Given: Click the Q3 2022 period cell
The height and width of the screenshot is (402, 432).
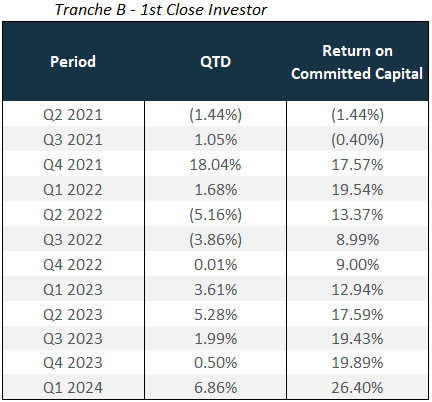Looking at the screenshot, I should point(73,240).
